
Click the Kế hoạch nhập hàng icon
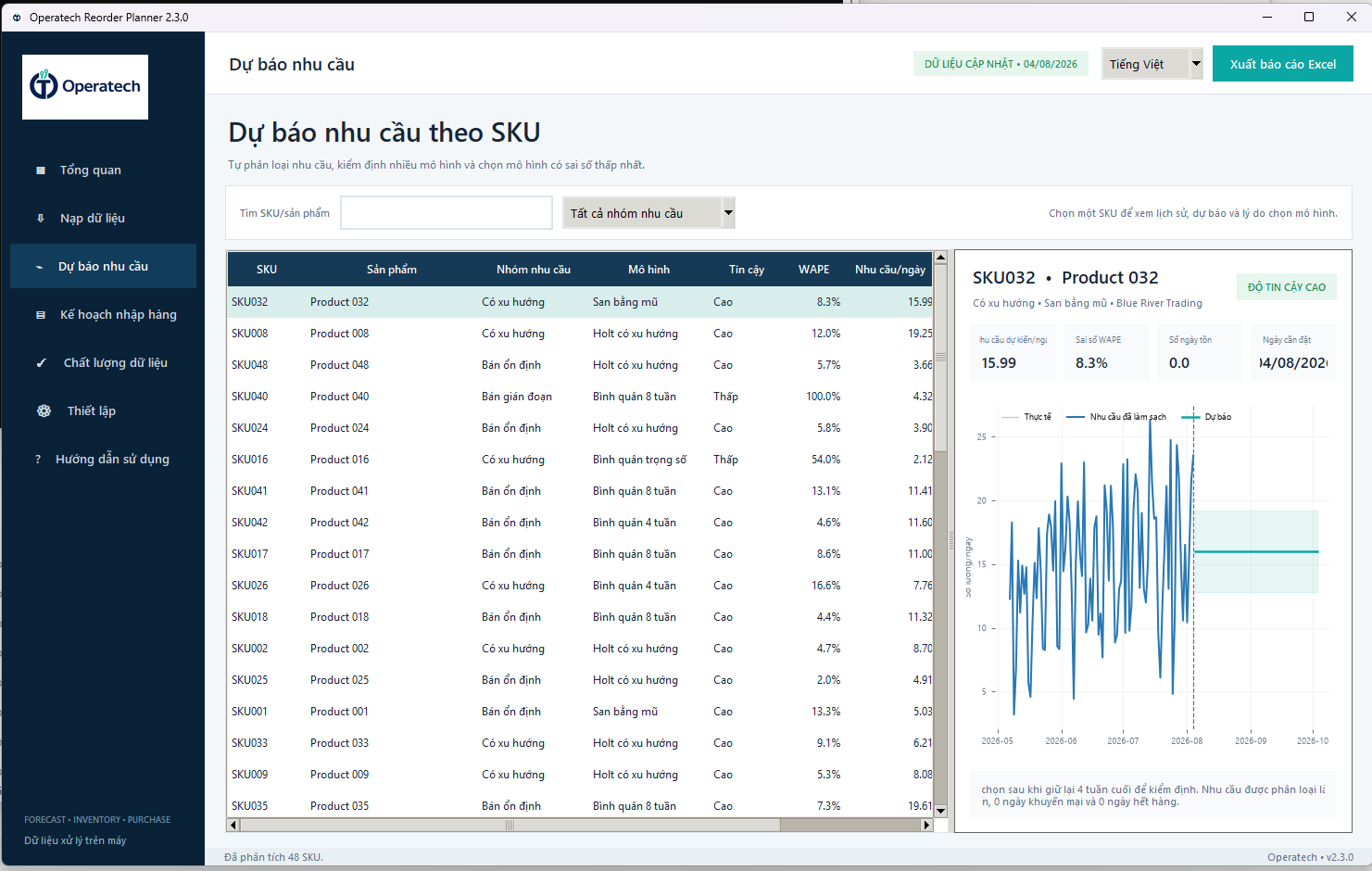(41, 315)
